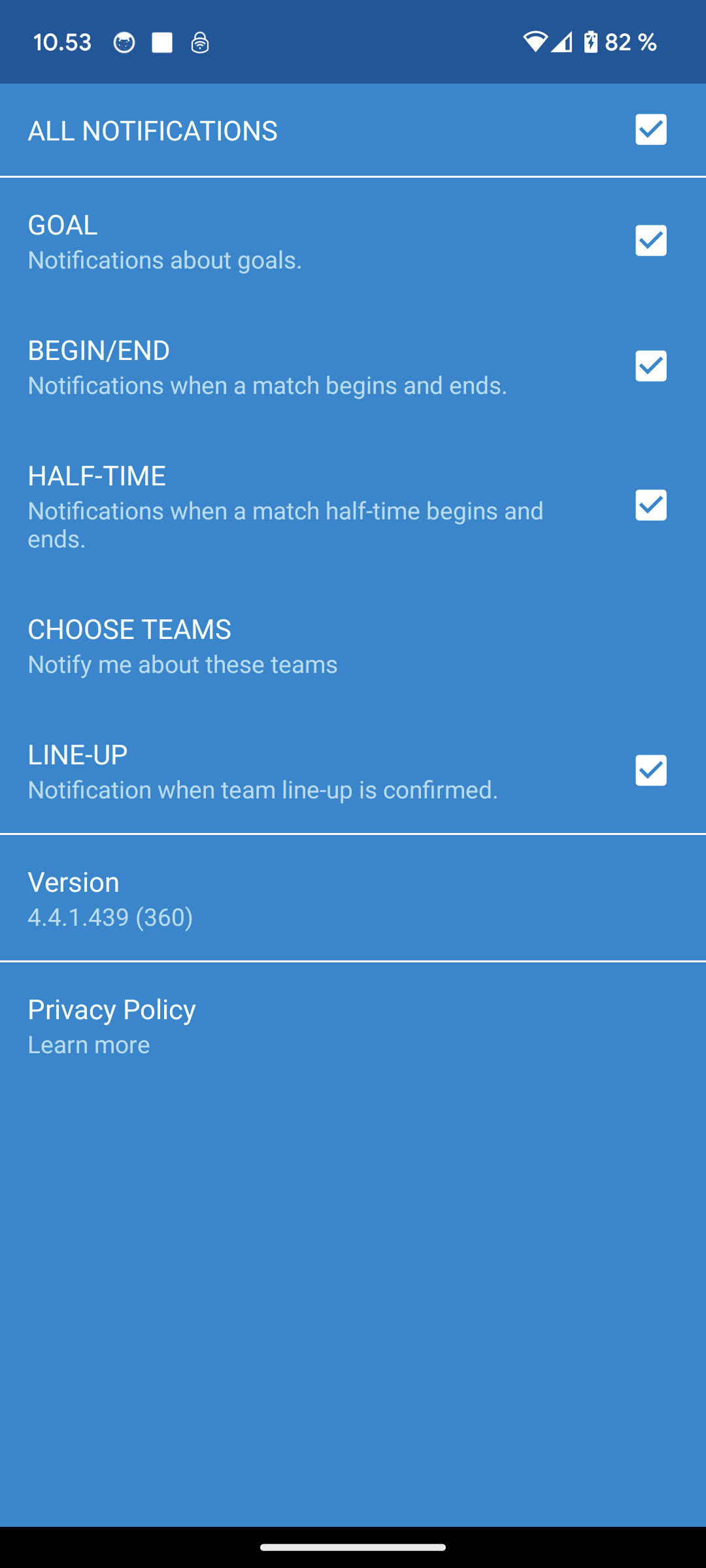Tap the LINE-UP row title text
706x1568 pixels.
click(x=78, y=755)
